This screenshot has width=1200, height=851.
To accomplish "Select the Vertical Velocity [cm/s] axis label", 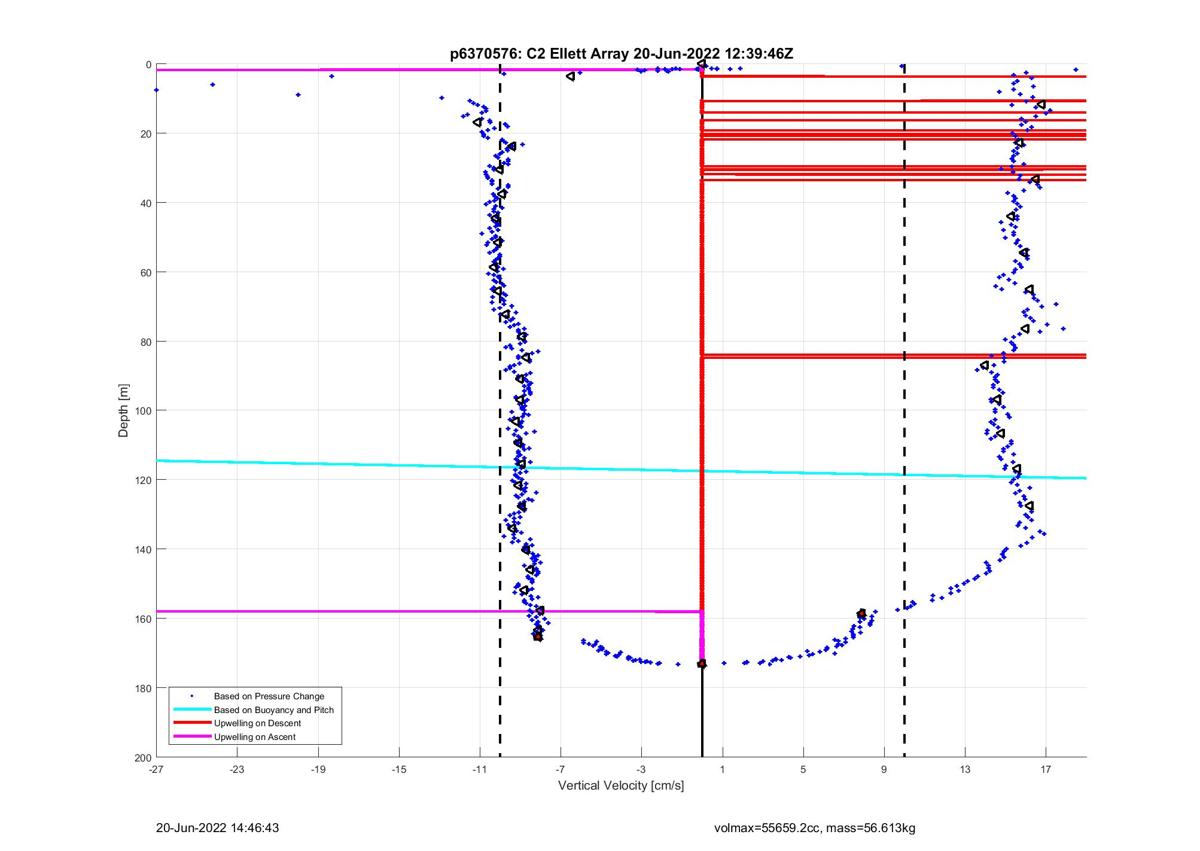I will [x=621, y=785].
